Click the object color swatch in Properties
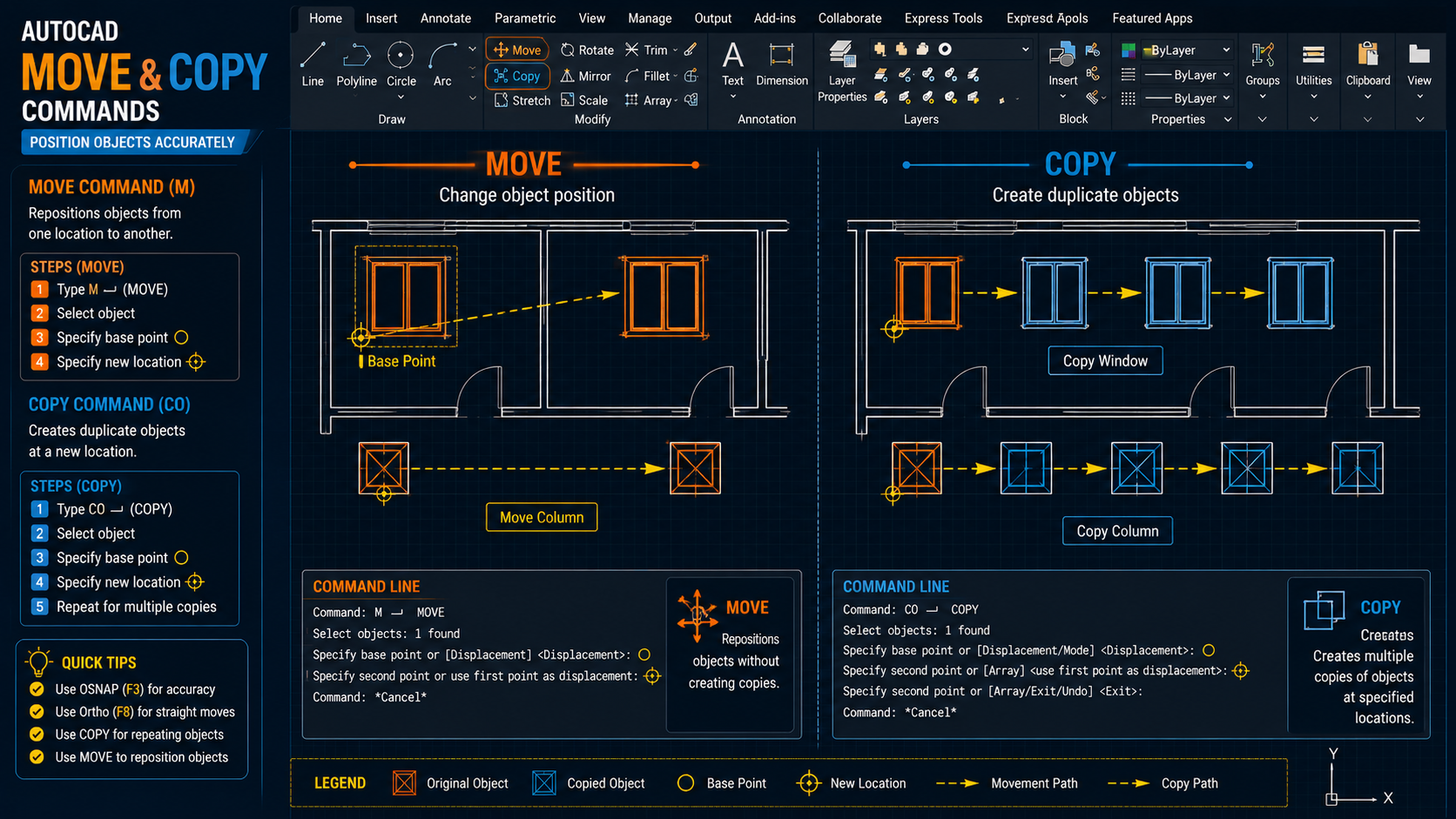Image resolution: width=1456 pixels, height=819 pixels. [x=1129, y=50]
